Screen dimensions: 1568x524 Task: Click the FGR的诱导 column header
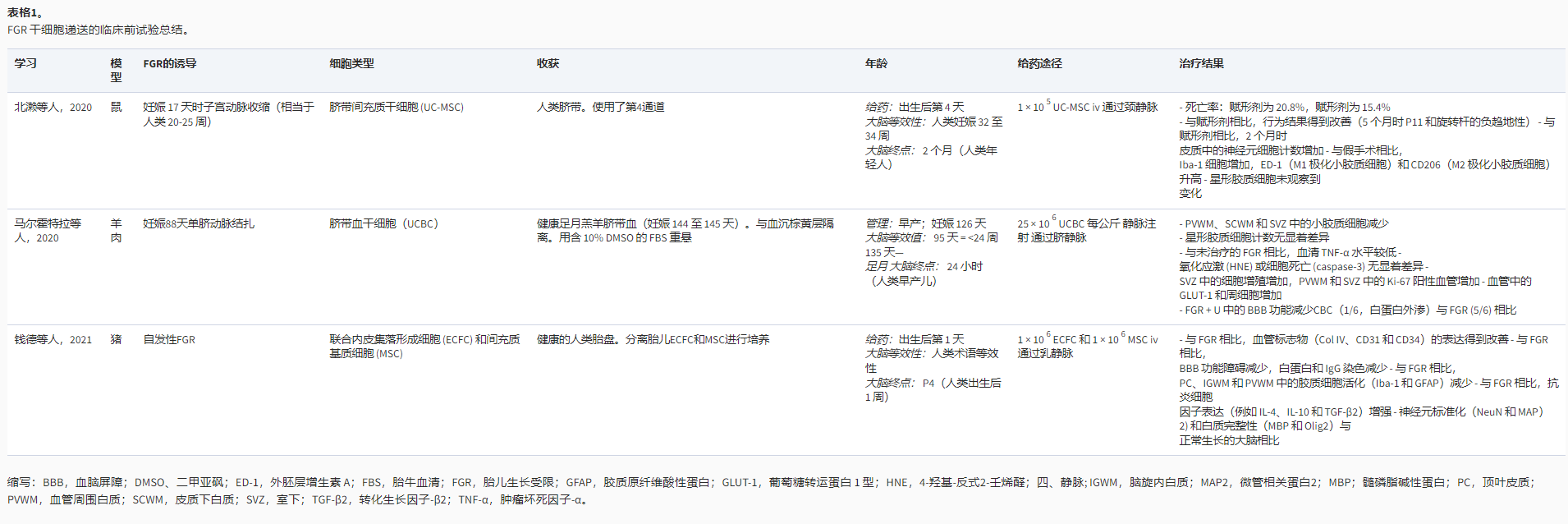(169, 63)
